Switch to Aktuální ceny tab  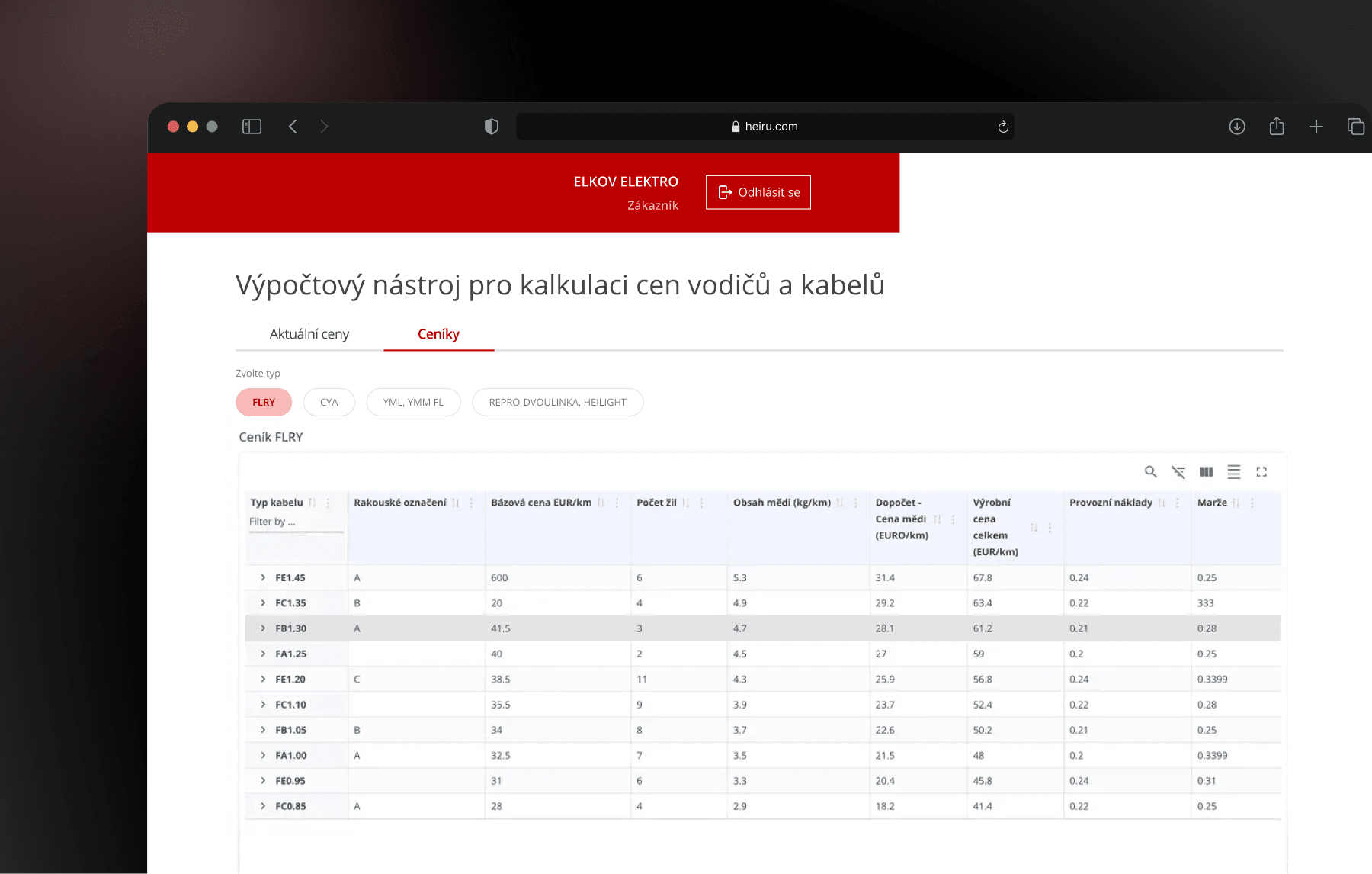pos(309,334)
